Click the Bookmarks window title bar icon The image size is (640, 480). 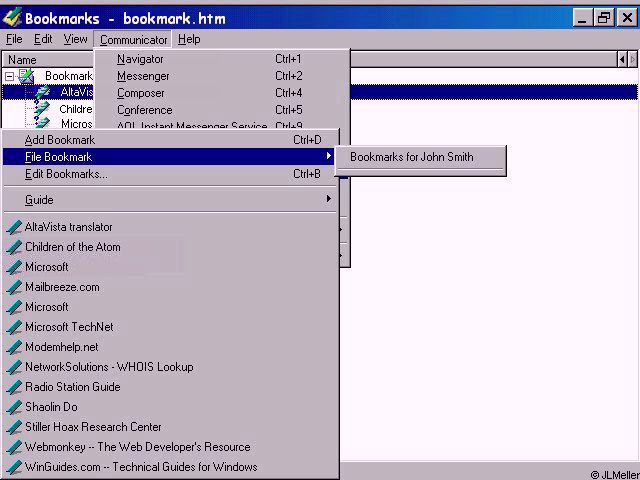[x=12, y=18]
